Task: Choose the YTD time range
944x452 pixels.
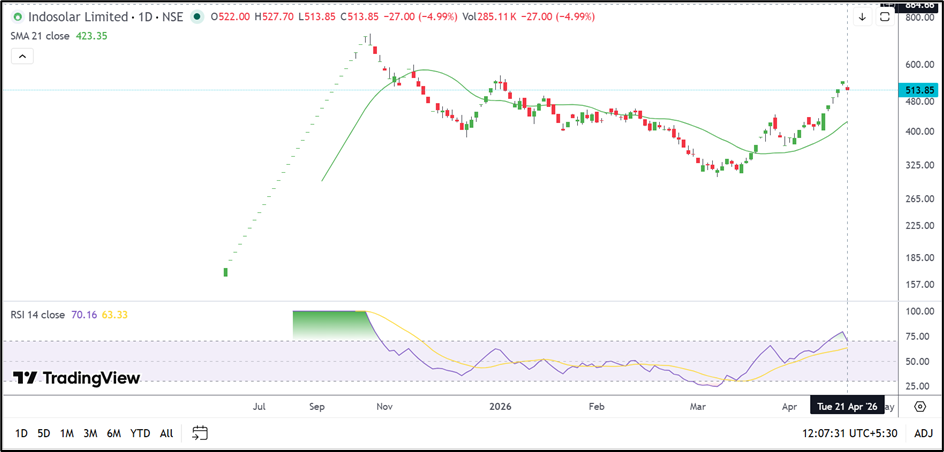Action: 140,433
